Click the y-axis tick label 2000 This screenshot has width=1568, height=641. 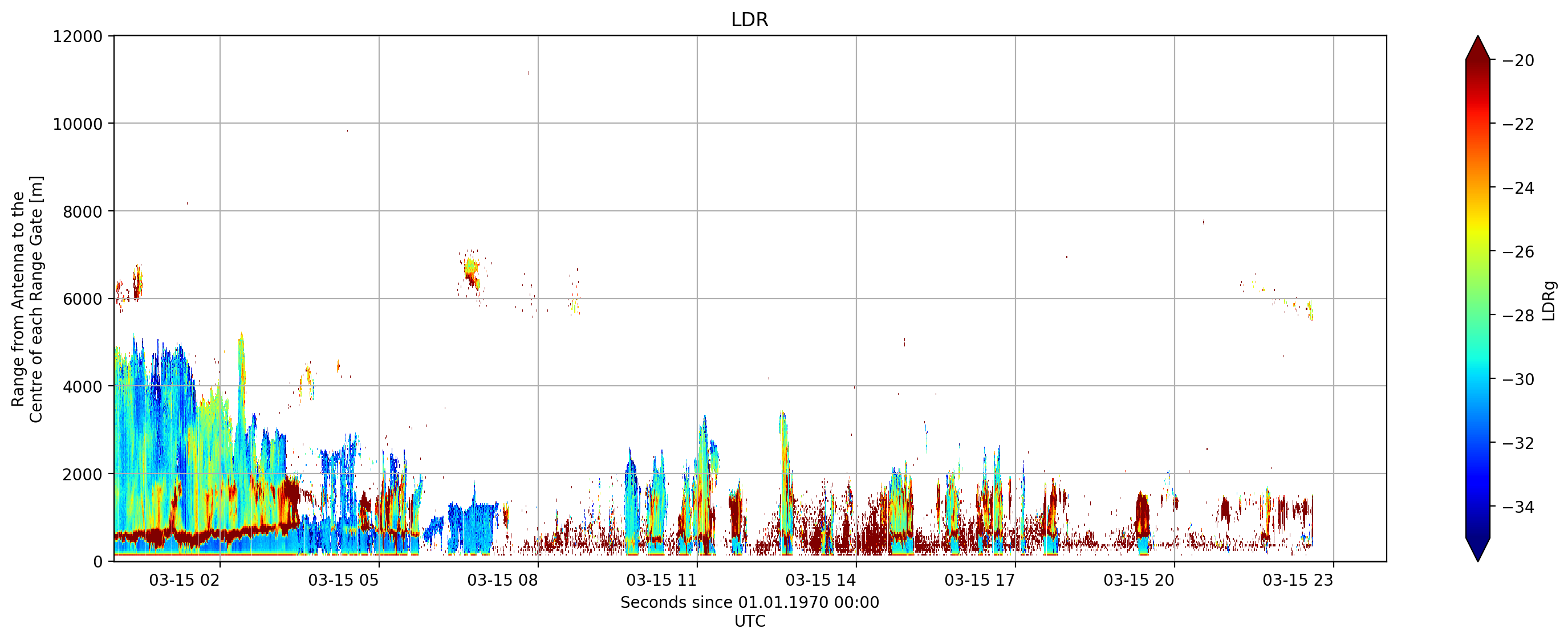coord(83,475)
